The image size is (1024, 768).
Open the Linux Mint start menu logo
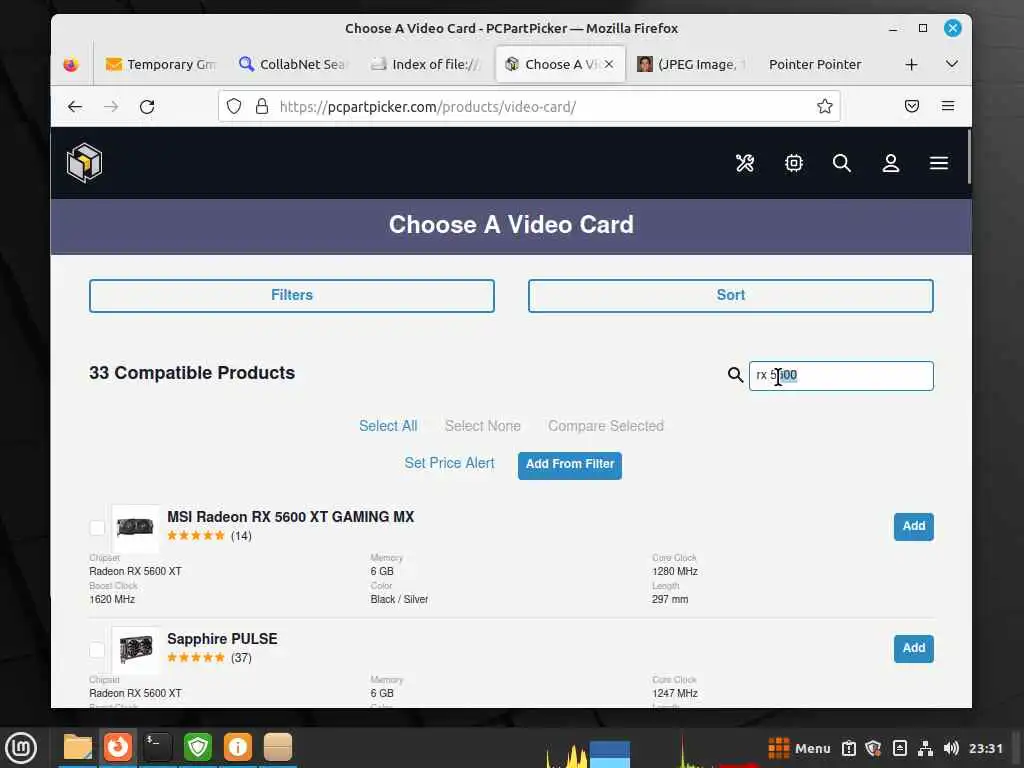[21, 748]
